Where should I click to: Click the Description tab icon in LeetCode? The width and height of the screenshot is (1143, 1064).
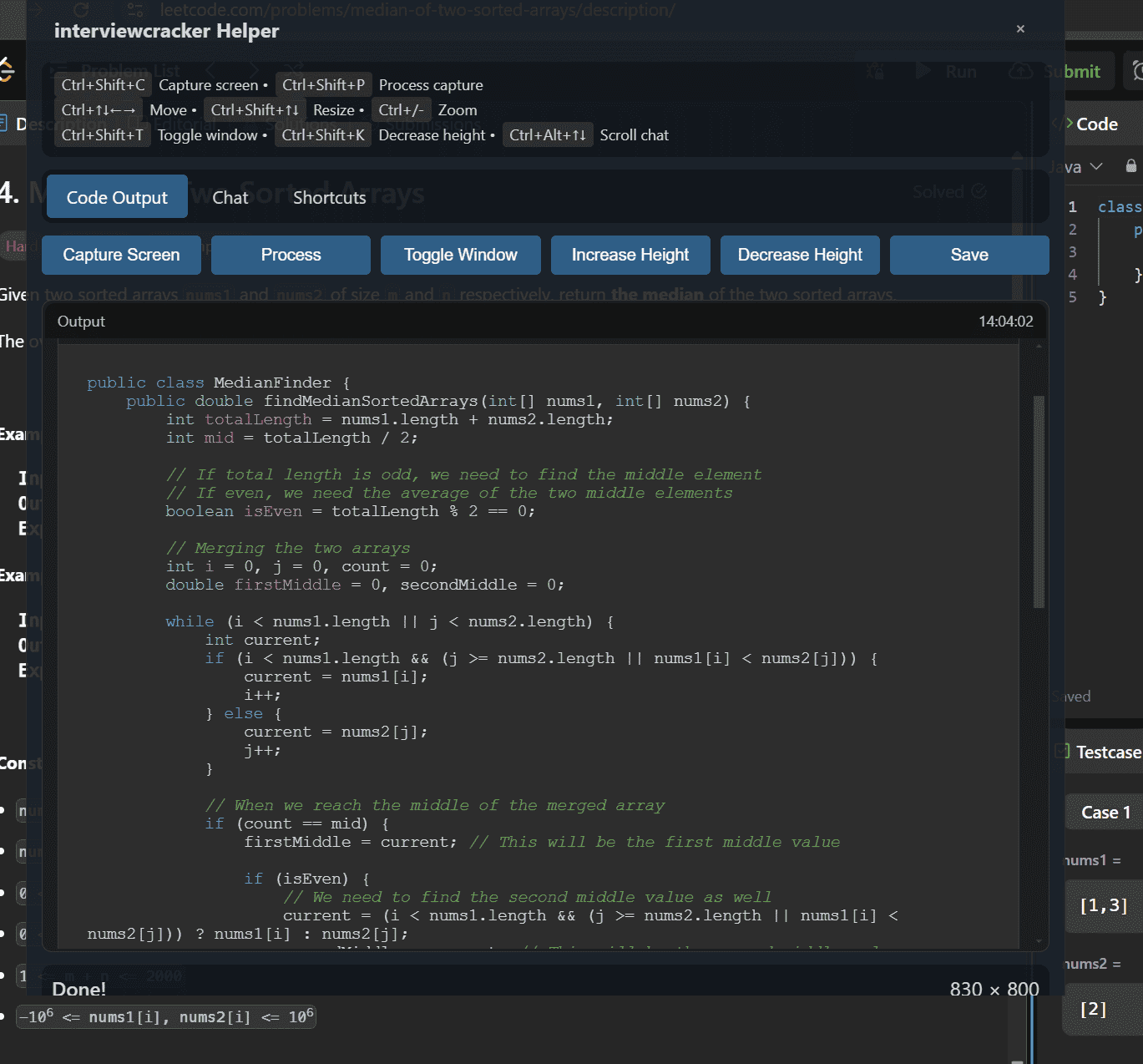[3, 124]
